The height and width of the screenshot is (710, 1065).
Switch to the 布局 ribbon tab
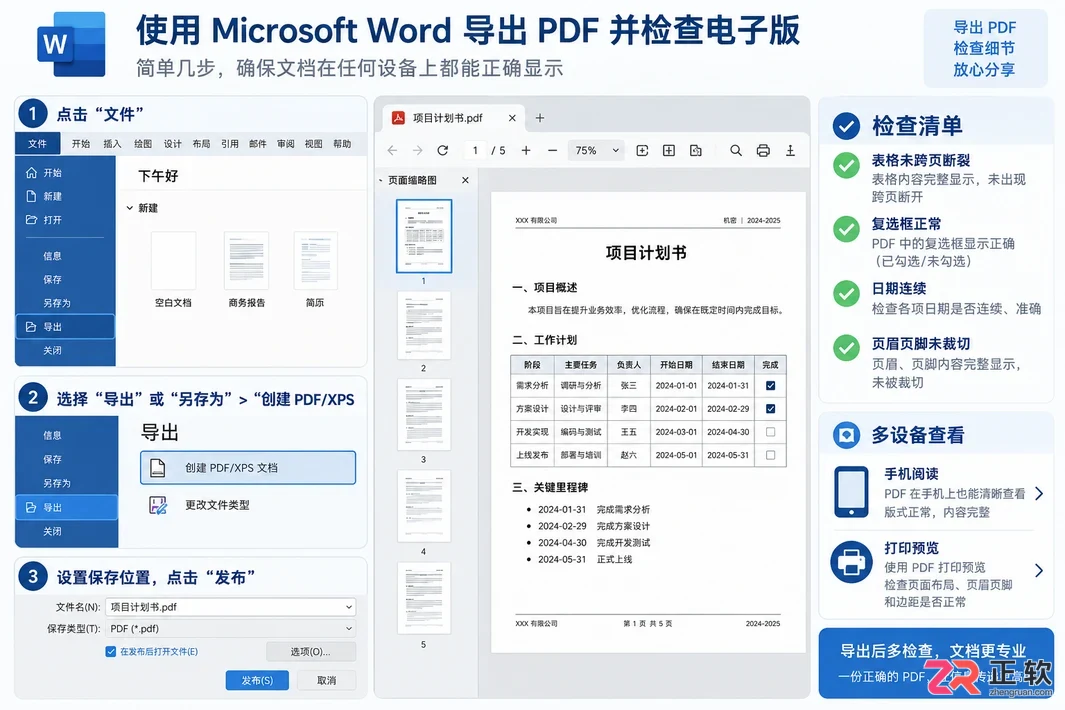(201, 143)
